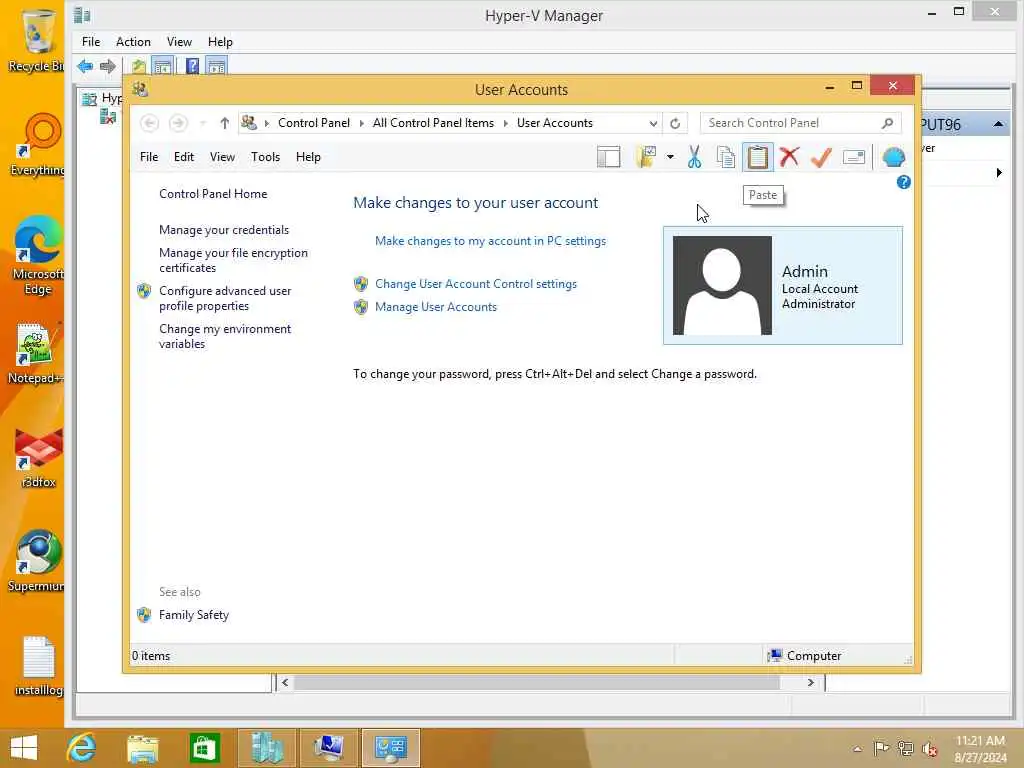Go up one level with Up arrow
Screen dimensions: 1024x768
click(x=225, y=123)
